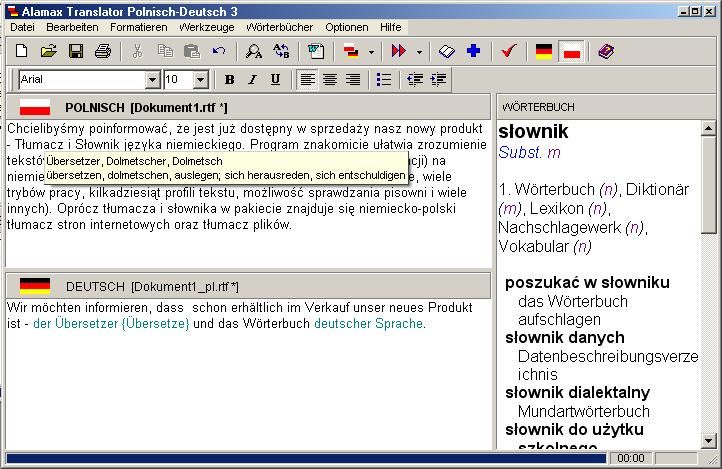Image resolution: width=722 pixels, height=469 pixels.
Task: Toggle italic formatting
Action: pos(252,80)
